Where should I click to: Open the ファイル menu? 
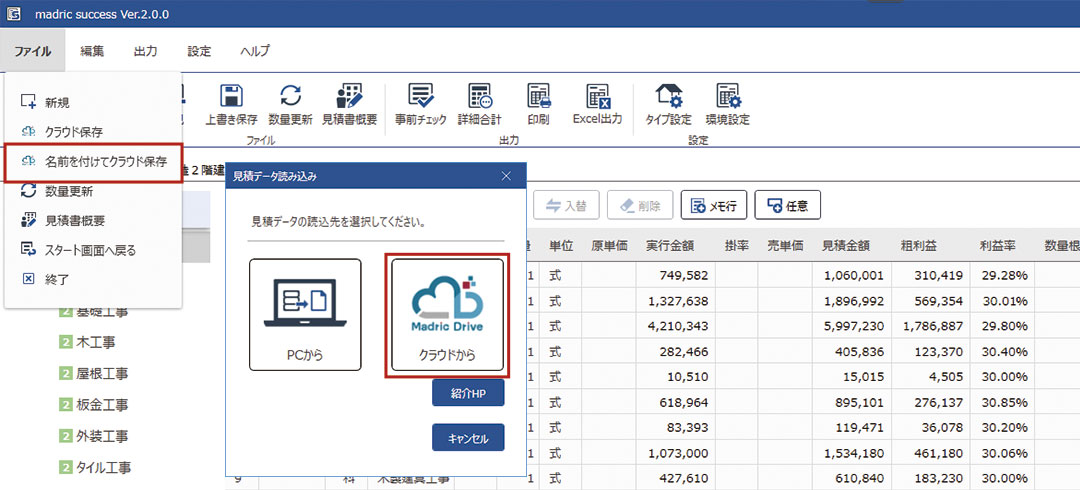click(32, 51)
